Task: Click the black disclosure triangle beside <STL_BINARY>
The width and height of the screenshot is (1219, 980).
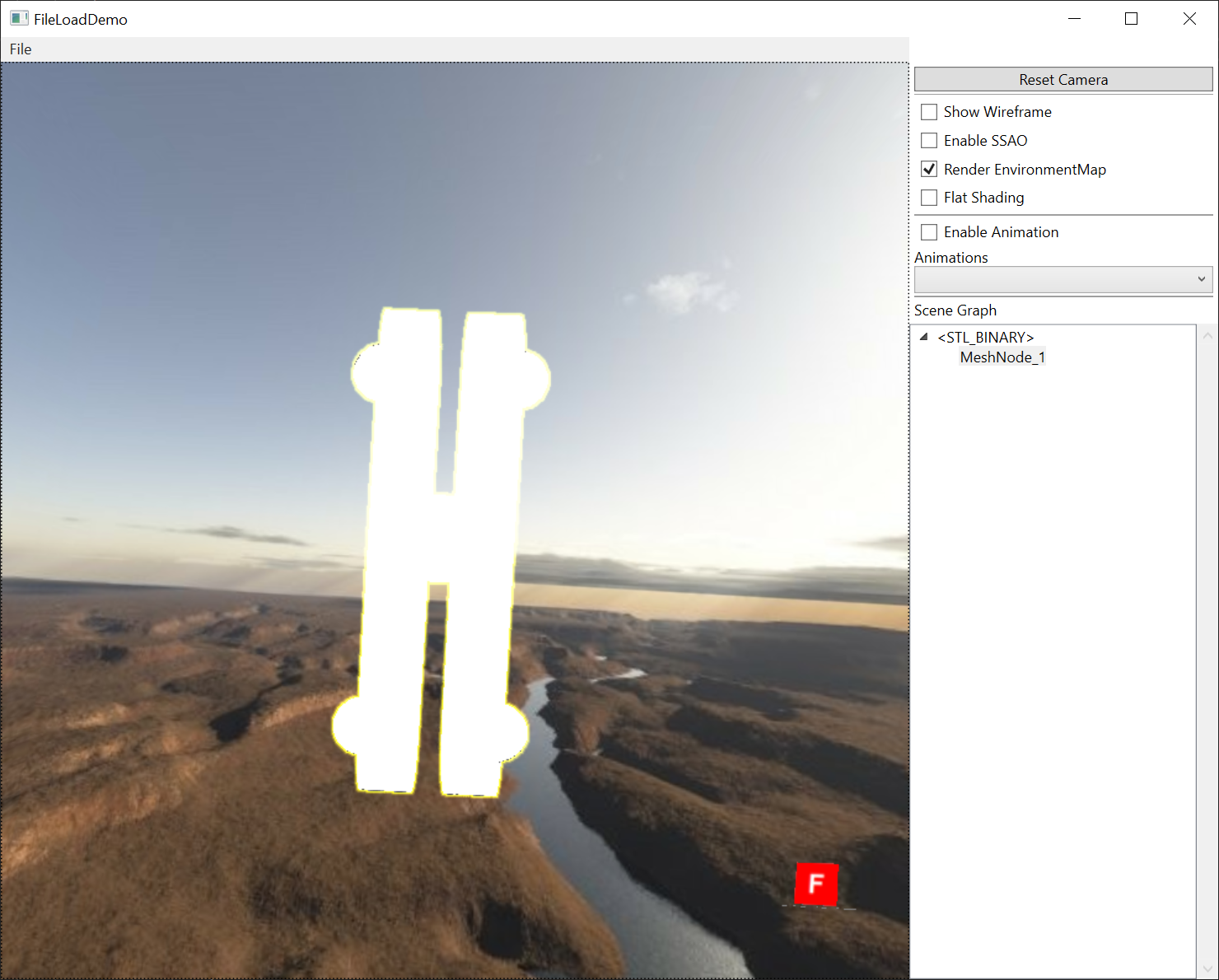Action: coord(923,337)
